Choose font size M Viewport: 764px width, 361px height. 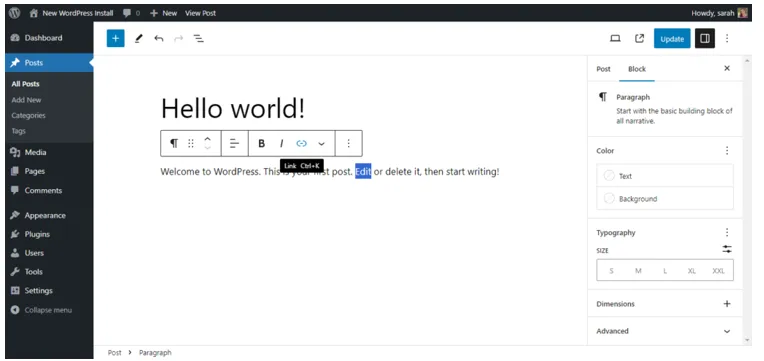[x=638, y=271]
